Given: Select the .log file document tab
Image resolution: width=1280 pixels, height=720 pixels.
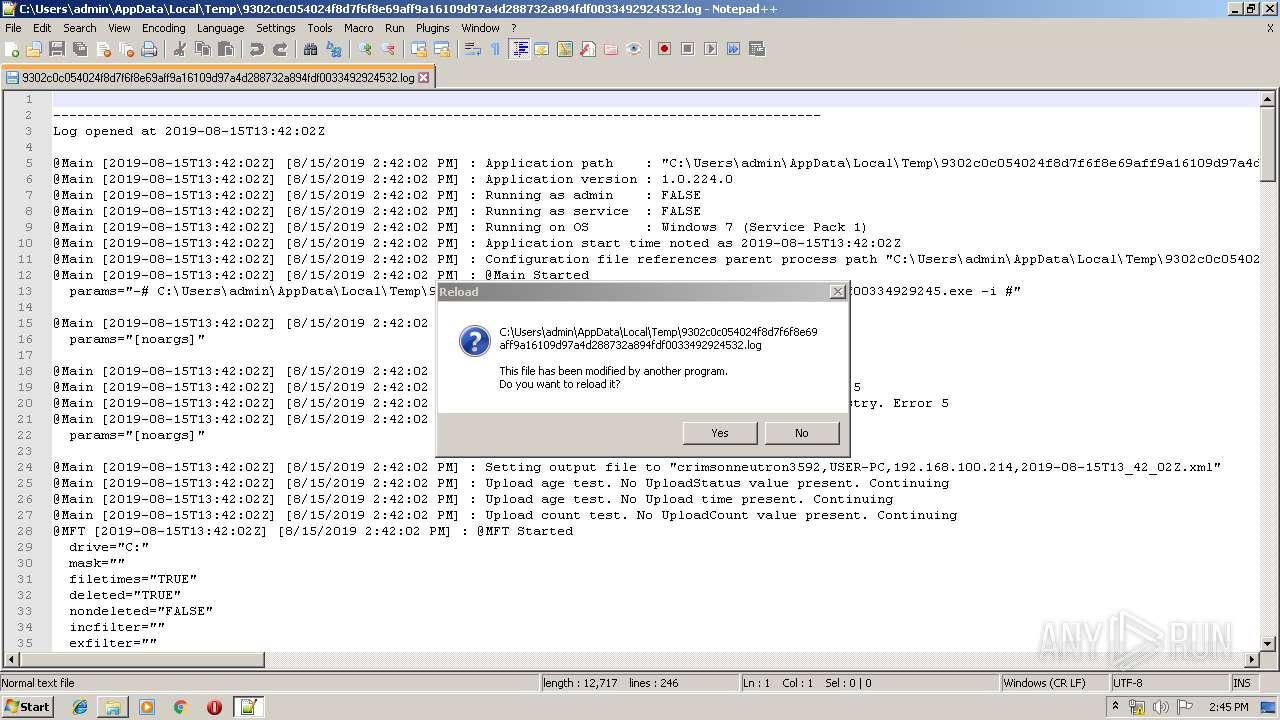Looking at the screenshot, I should tap(217, 77).
